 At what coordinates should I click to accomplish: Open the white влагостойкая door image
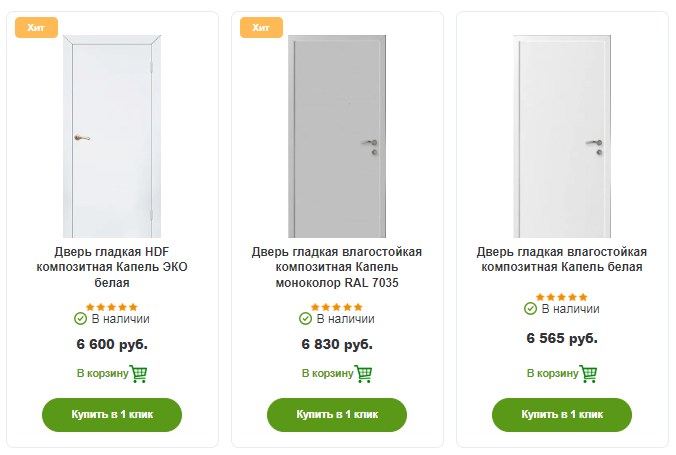point(562,135)
